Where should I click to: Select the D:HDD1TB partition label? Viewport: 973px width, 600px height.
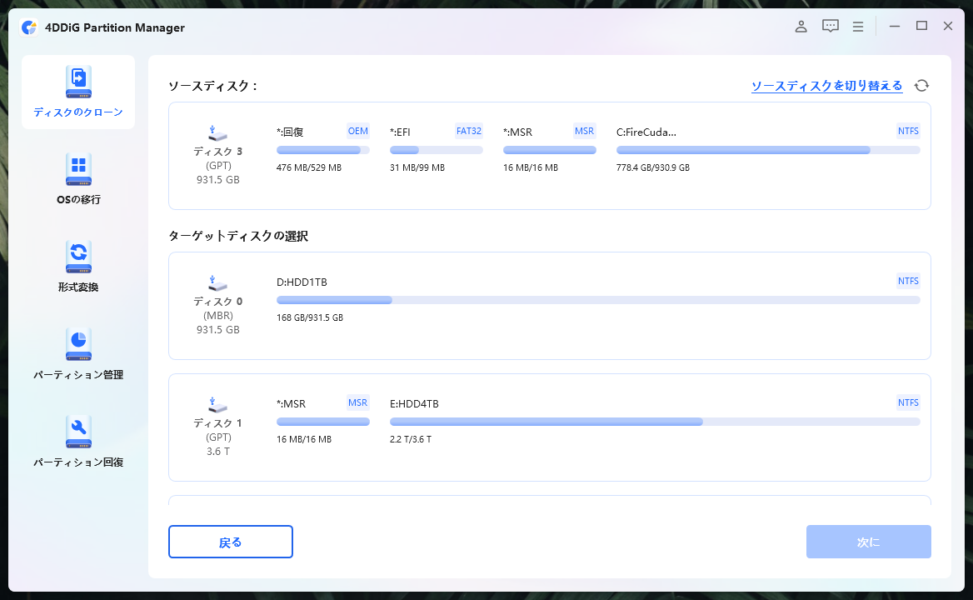[x=302, y=282]
